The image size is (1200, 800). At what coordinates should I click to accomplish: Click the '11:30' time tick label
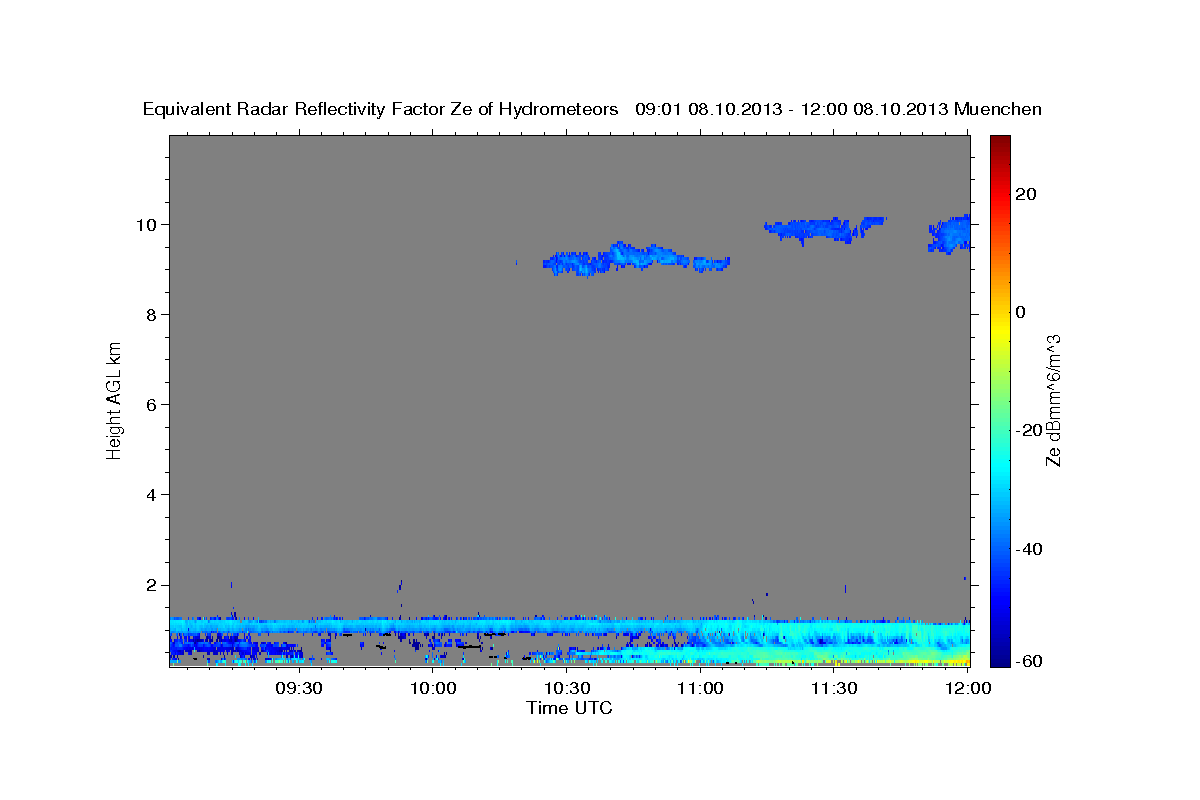tap(834, 688)
